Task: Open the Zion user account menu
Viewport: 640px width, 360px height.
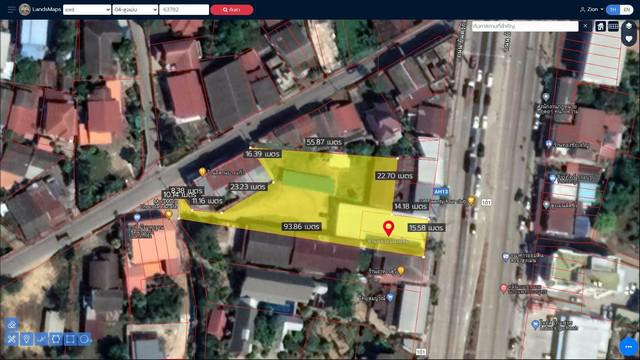Action: coord(591,9)
